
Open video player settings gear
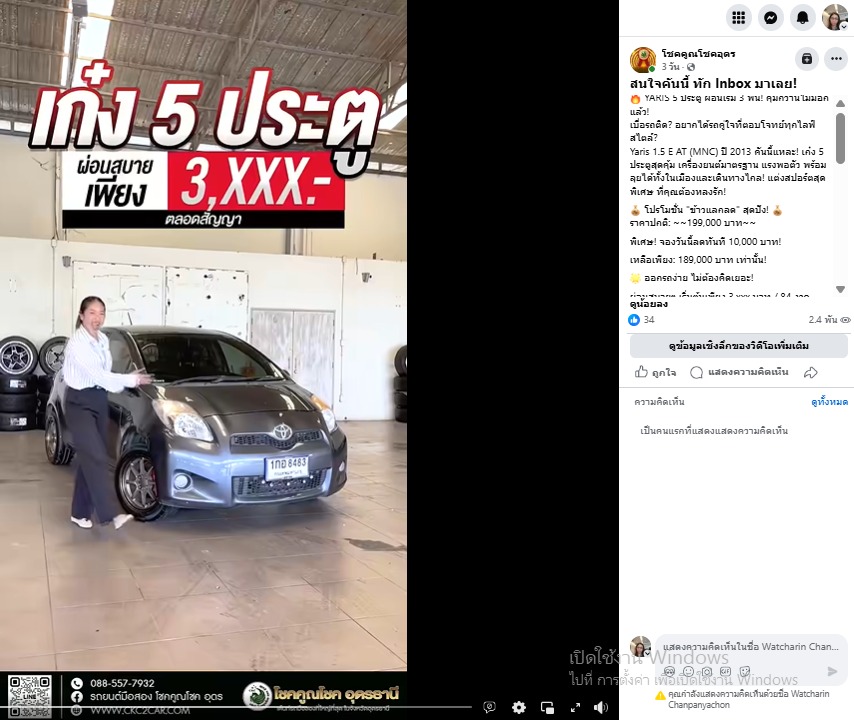518,707
